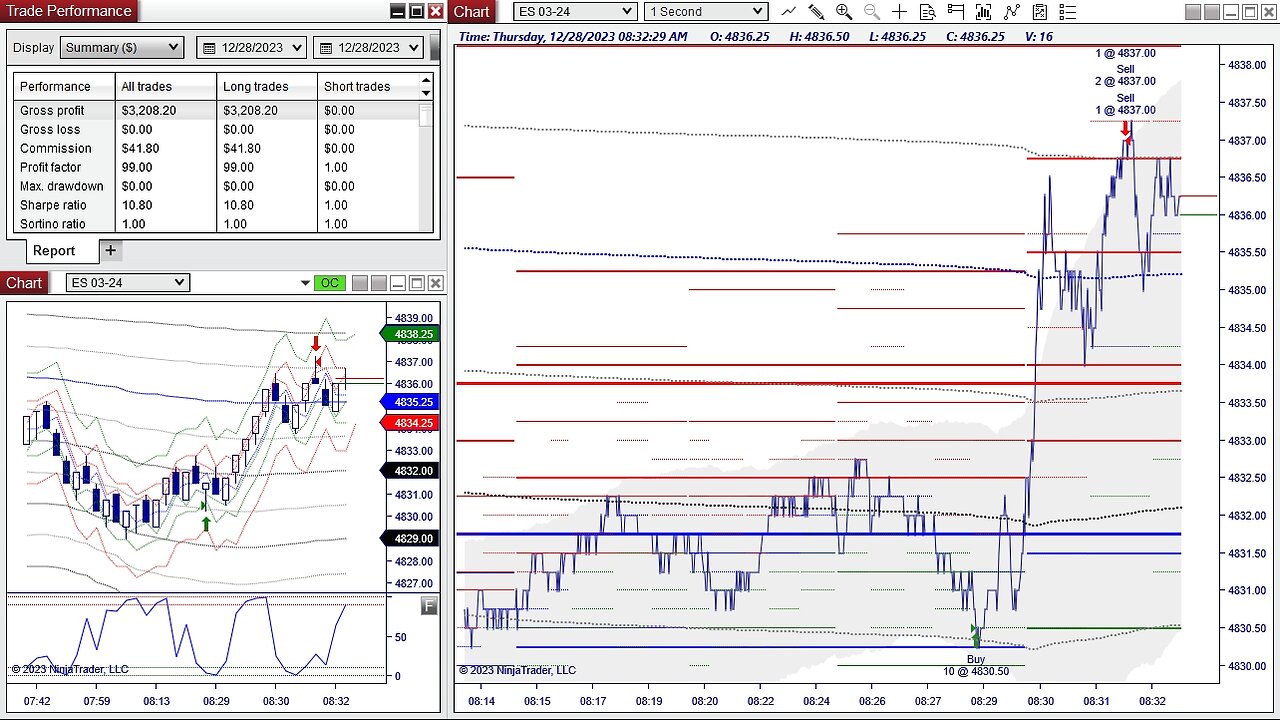Click the blue 4835.25 price marker
This screenshot has width=1280, height=720.
pos(410,401)
